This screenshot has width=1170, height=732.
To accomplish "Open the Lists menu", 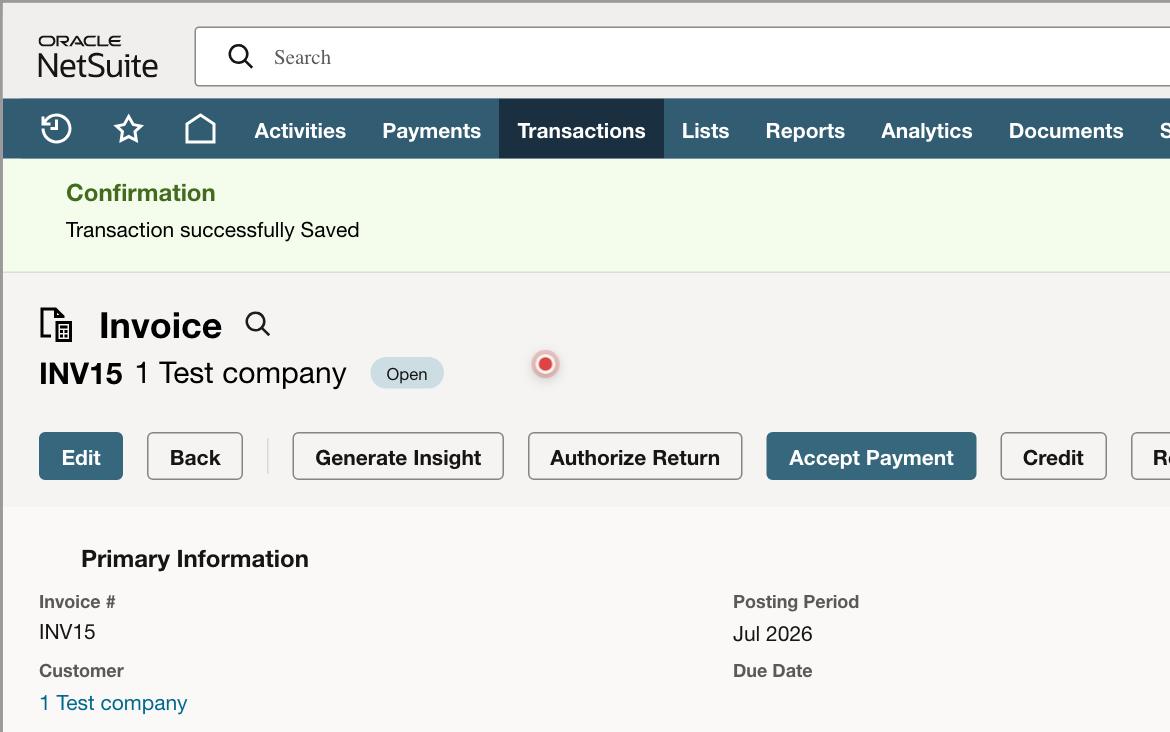I will coord(705,131).
